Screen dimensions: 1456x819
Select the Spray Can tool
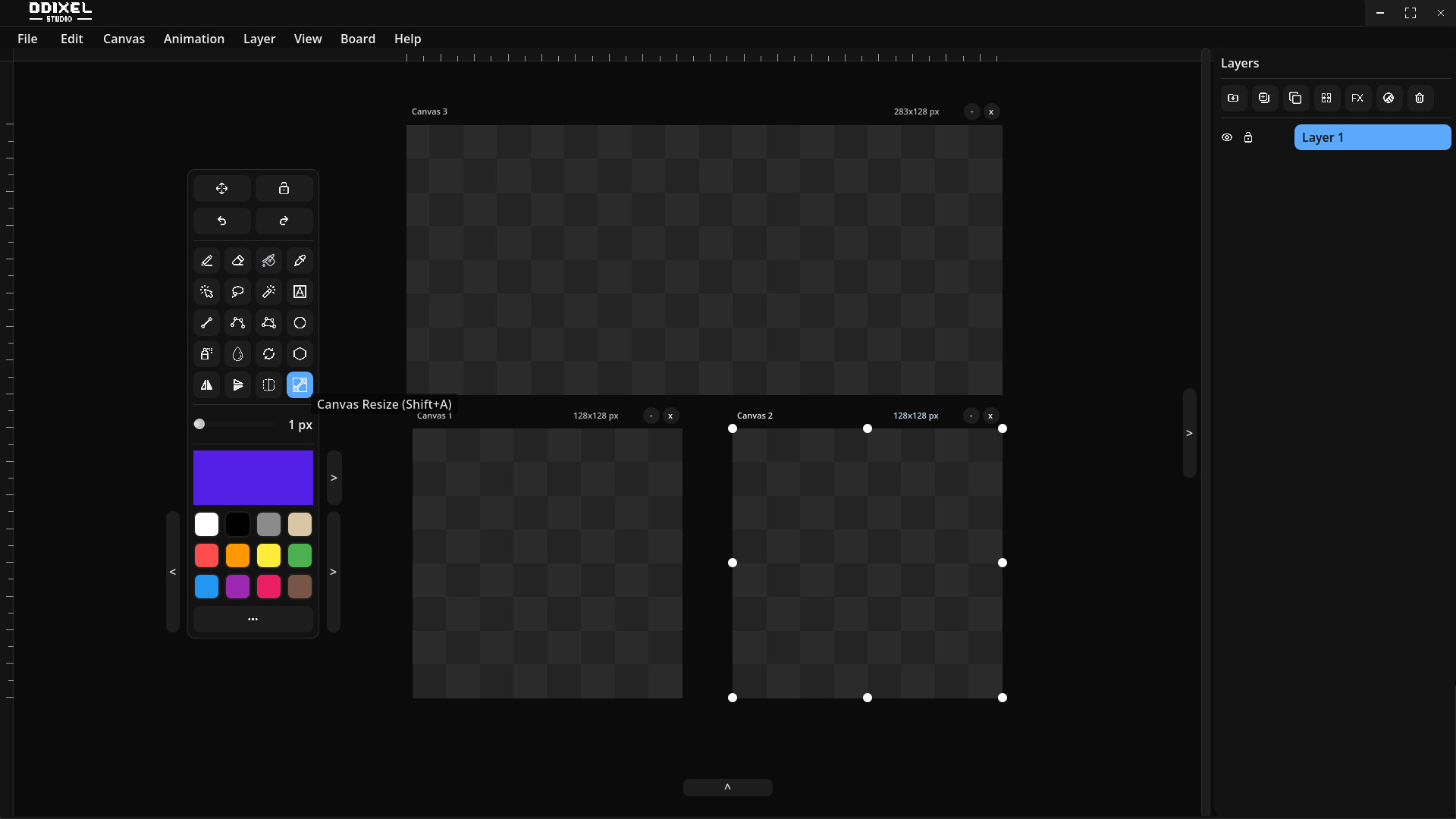tap(206, 354)
